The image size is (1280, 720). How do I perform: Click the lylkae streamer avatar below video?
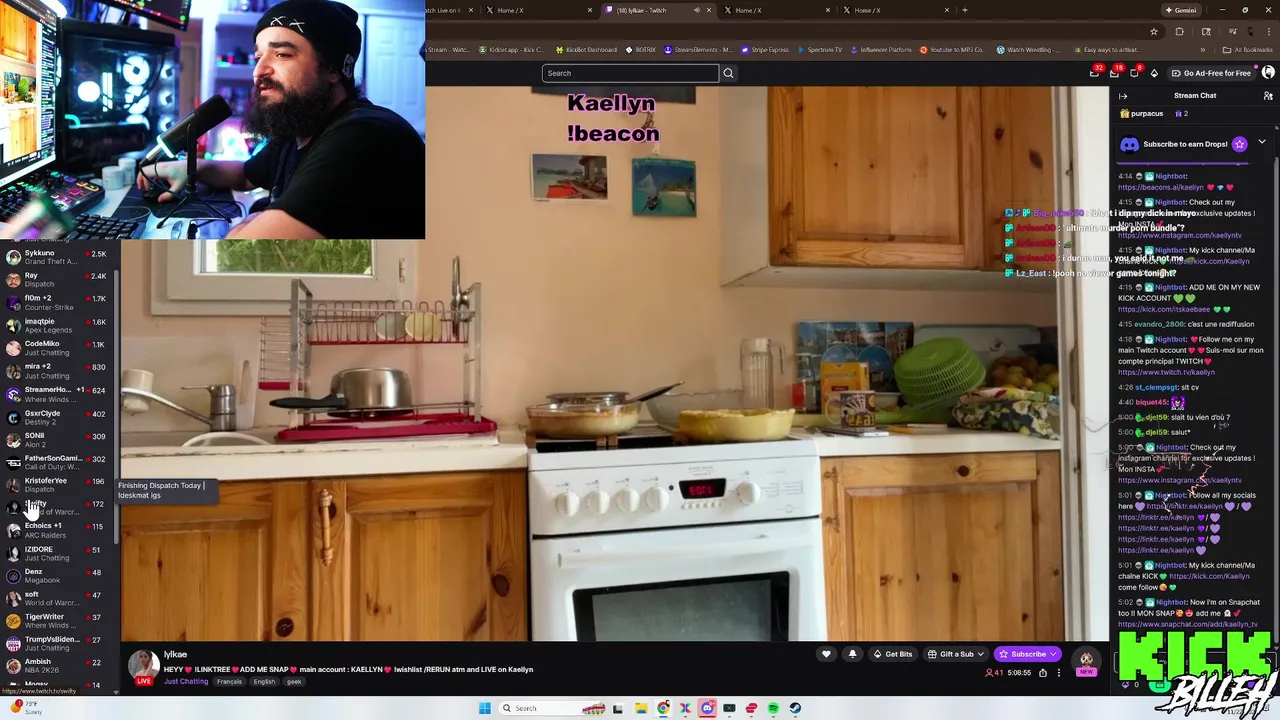[143, 666]
